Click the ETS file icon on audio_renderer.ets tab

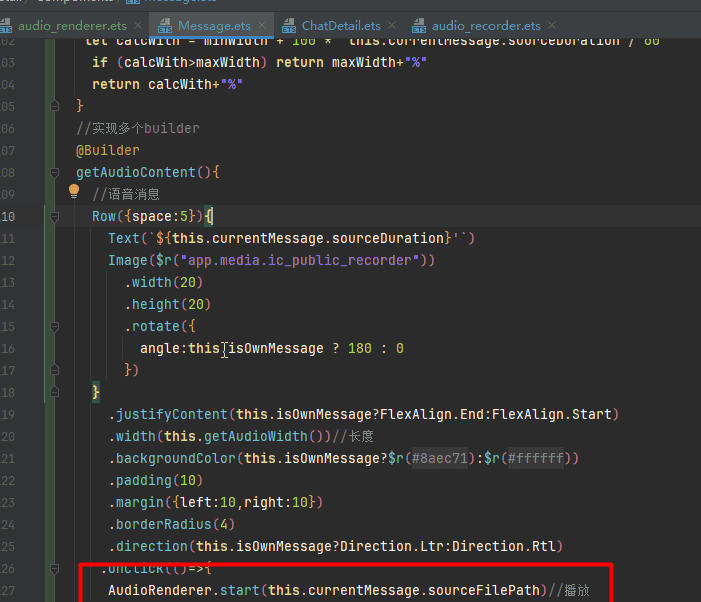(x=6, y=26)
